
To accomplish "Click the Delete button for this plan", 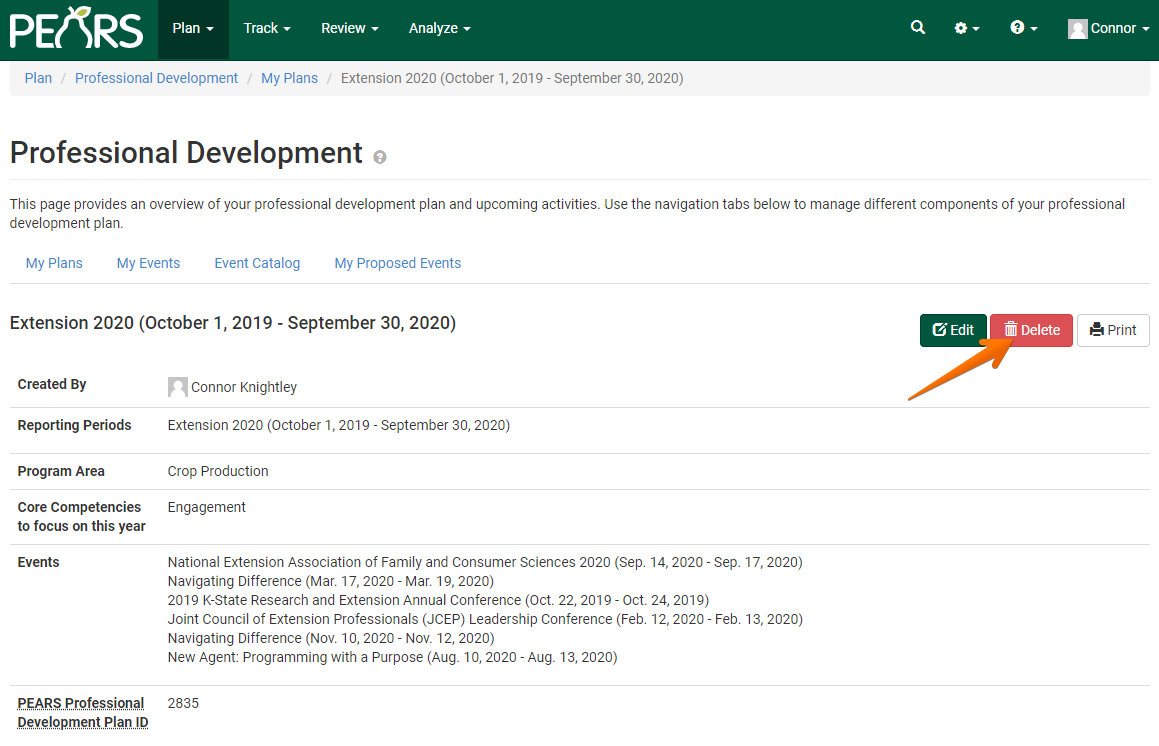I will (1031, 329).
